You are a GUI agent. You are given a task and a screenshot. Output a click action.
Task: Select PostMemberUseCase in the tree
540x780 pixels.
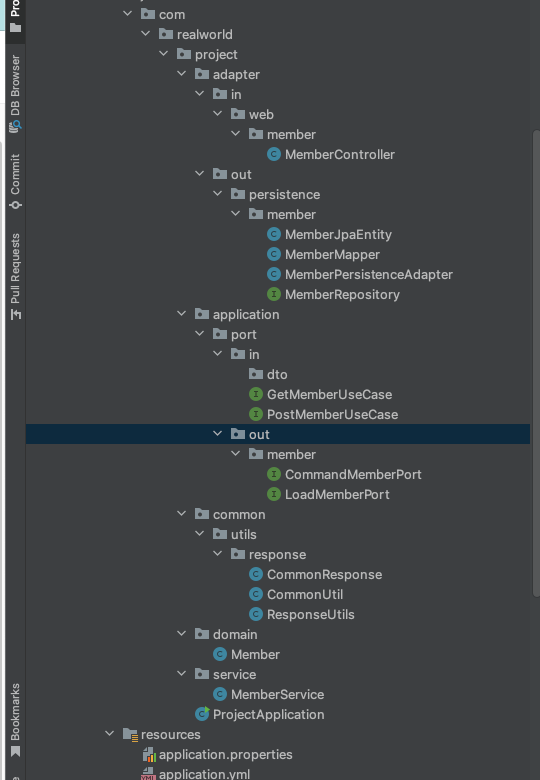(332, 414)
